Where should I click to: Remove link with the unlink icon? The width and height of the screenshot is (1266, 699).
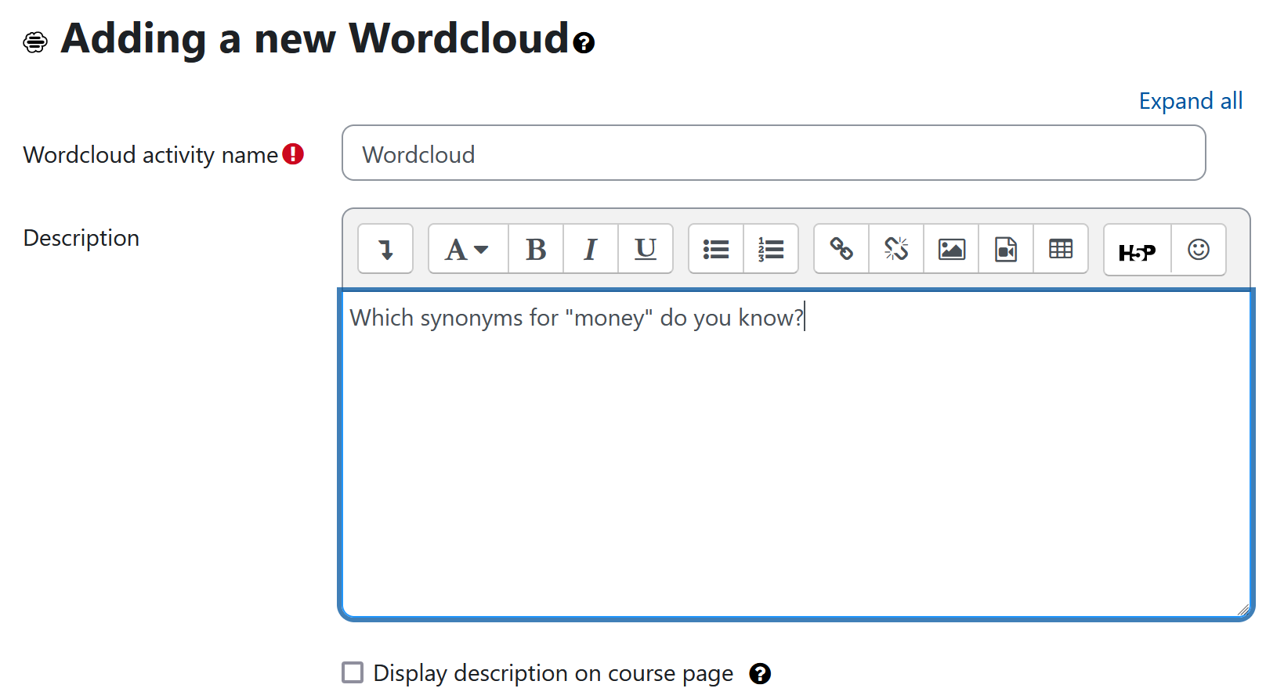[896, 249]
